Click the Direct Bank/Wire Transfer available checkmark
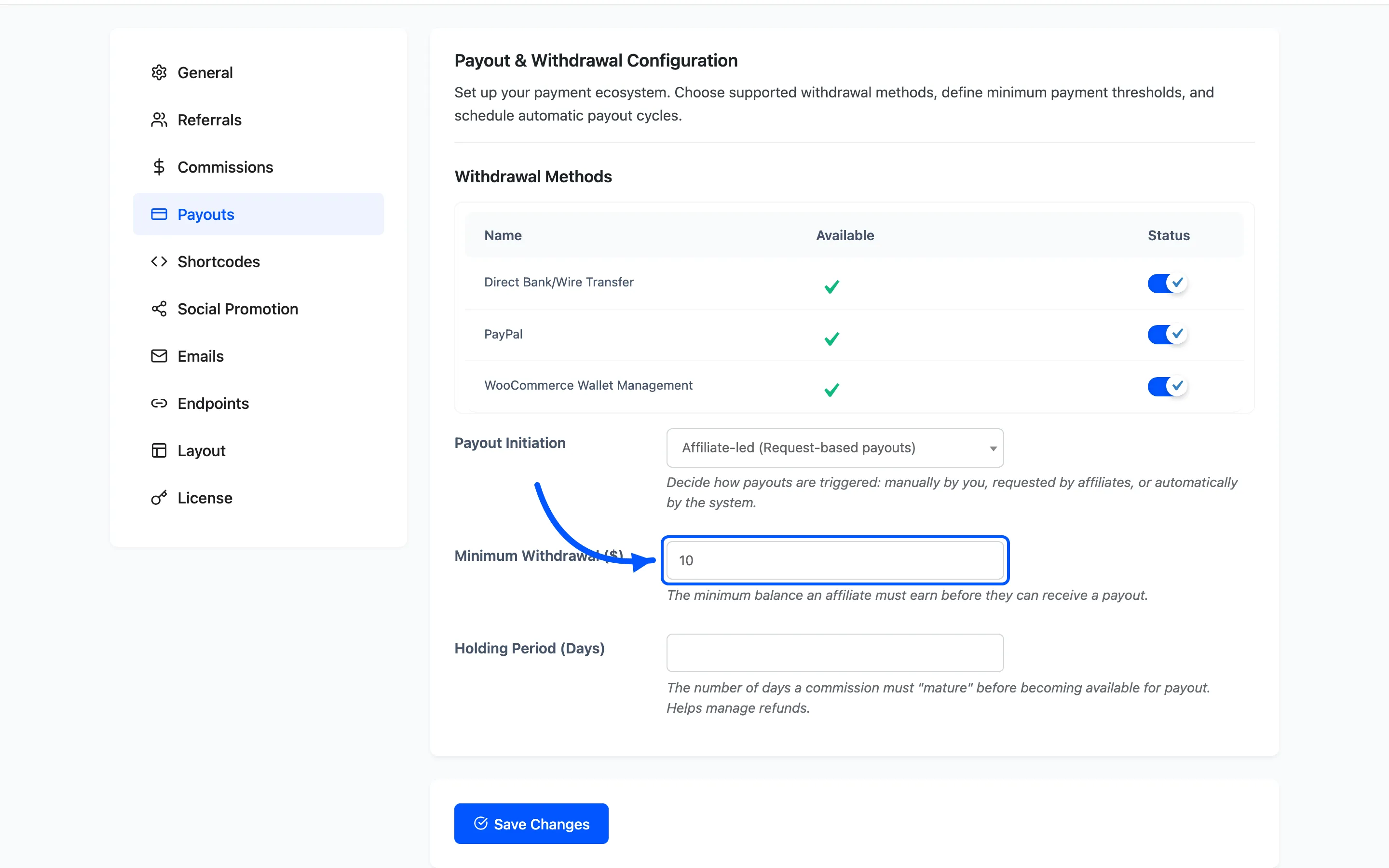 point(831,286)
